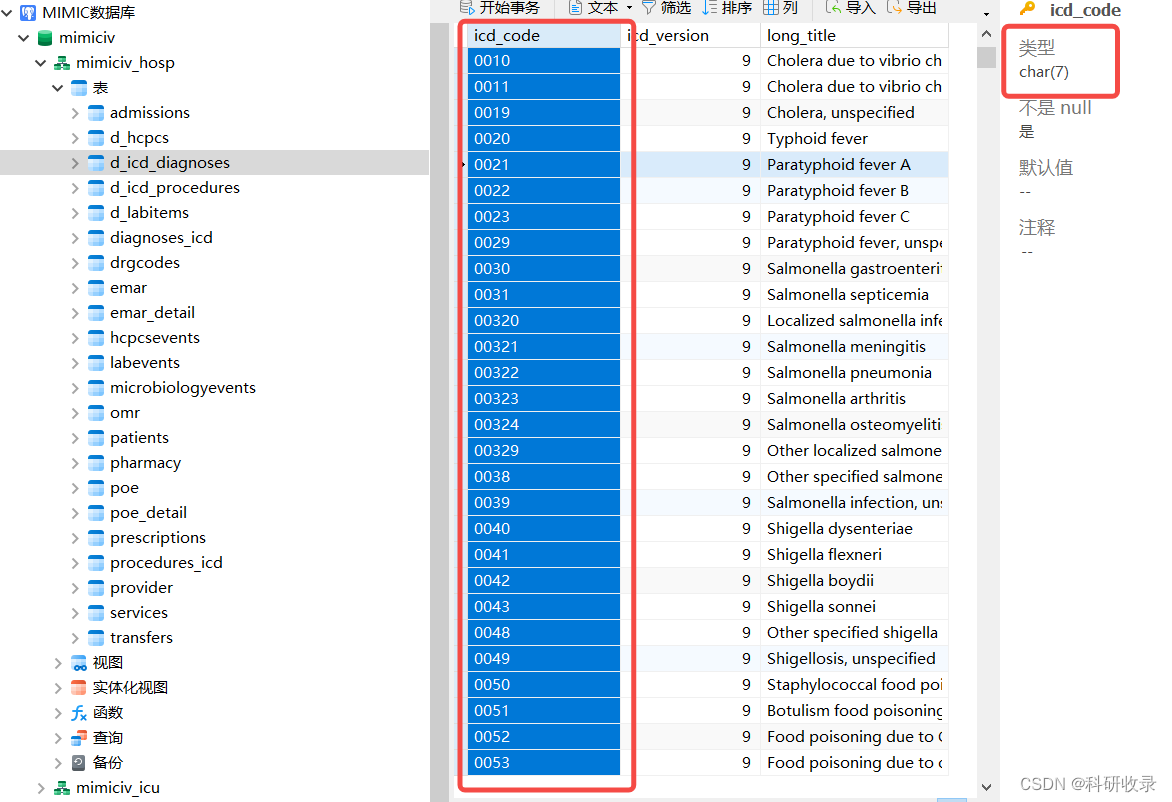This screenshot has width=1172, height=802.
Task: Select the icd_version column header
Action: tap(690, 35)
